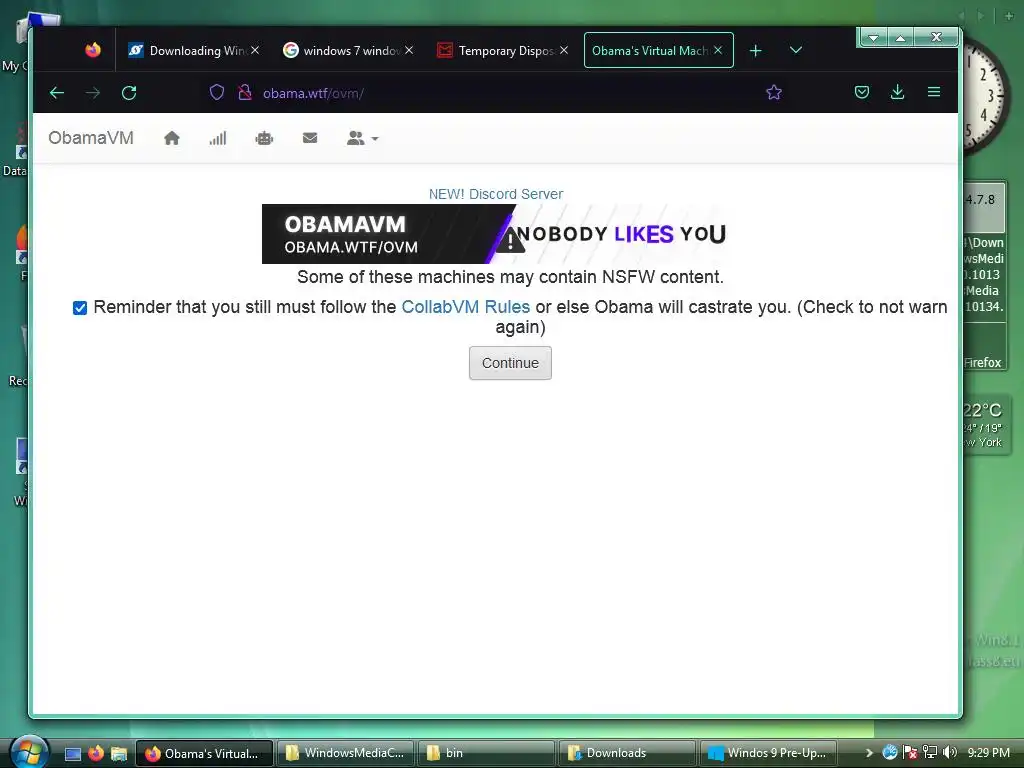The image size is (1024, 768).
Task: Click the insecure connection padlock icon
Action: click(245, 93)
